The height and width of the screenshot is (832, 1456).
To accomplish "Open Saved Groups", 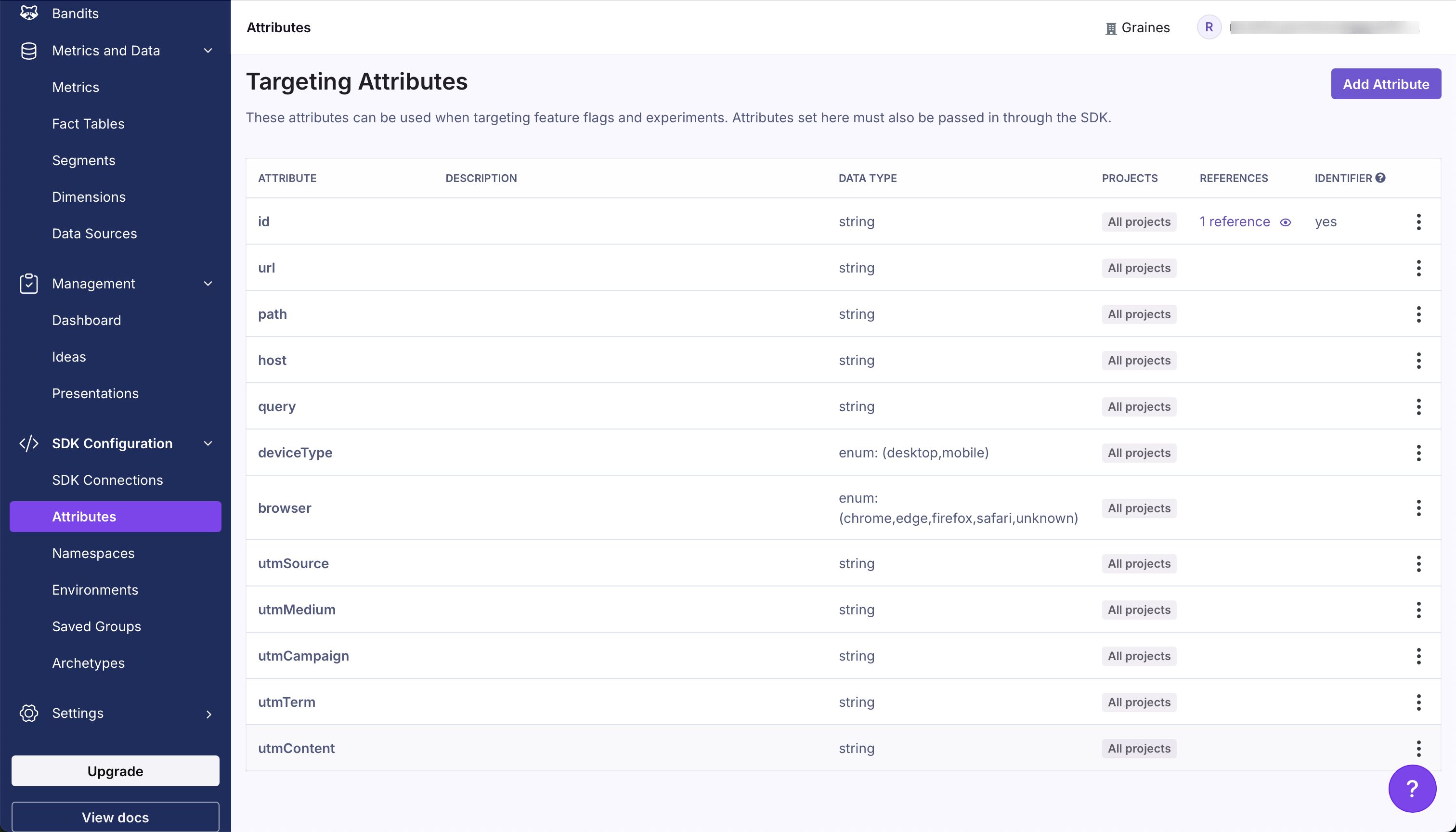I will [97, 626].
